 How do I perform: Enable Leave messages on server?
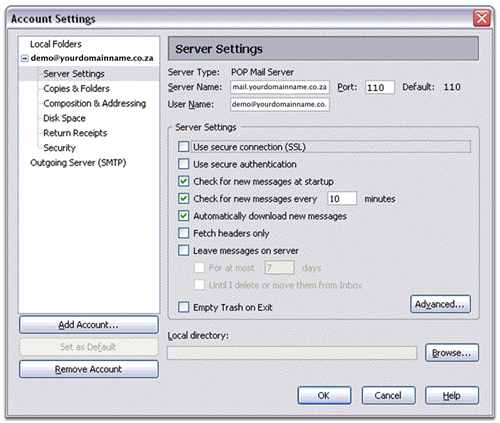pos(183,250)
